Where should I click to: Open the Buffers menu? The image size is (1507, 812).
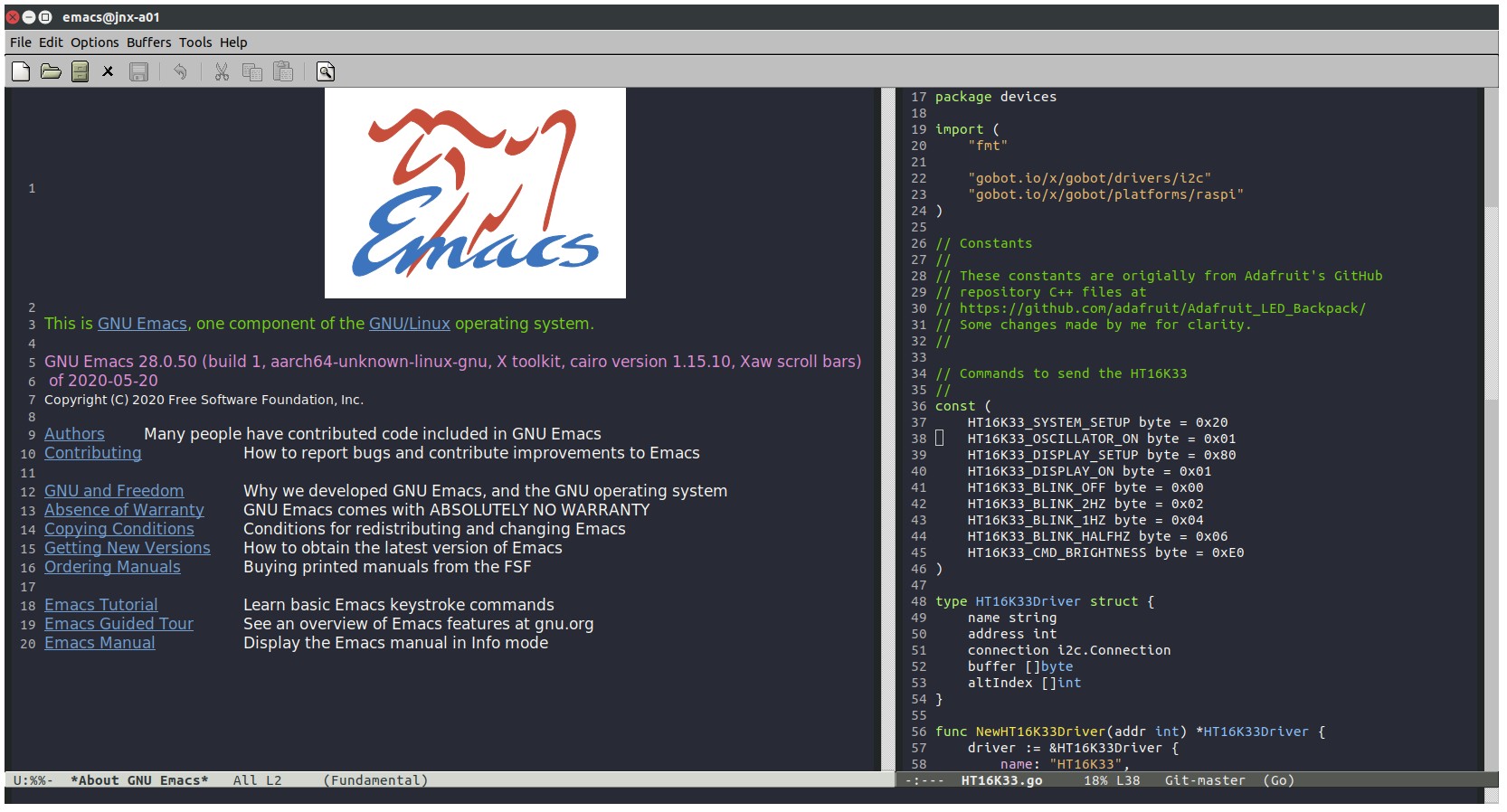148,42
